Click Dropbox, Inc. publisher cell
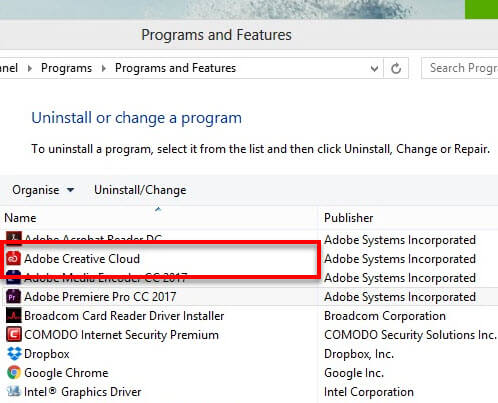Screen dimensions: 498x403 tap(359, 354)
